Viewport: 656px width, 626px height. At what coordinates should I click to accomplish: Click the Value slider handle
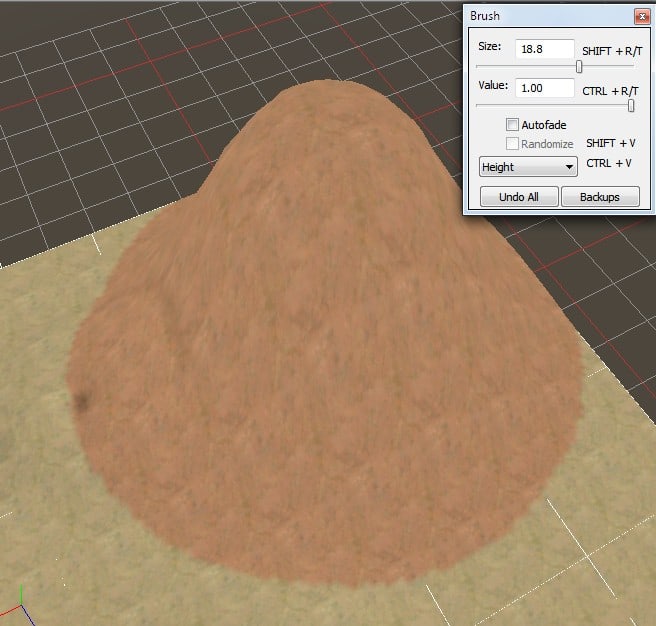click(x=631, y=106)
